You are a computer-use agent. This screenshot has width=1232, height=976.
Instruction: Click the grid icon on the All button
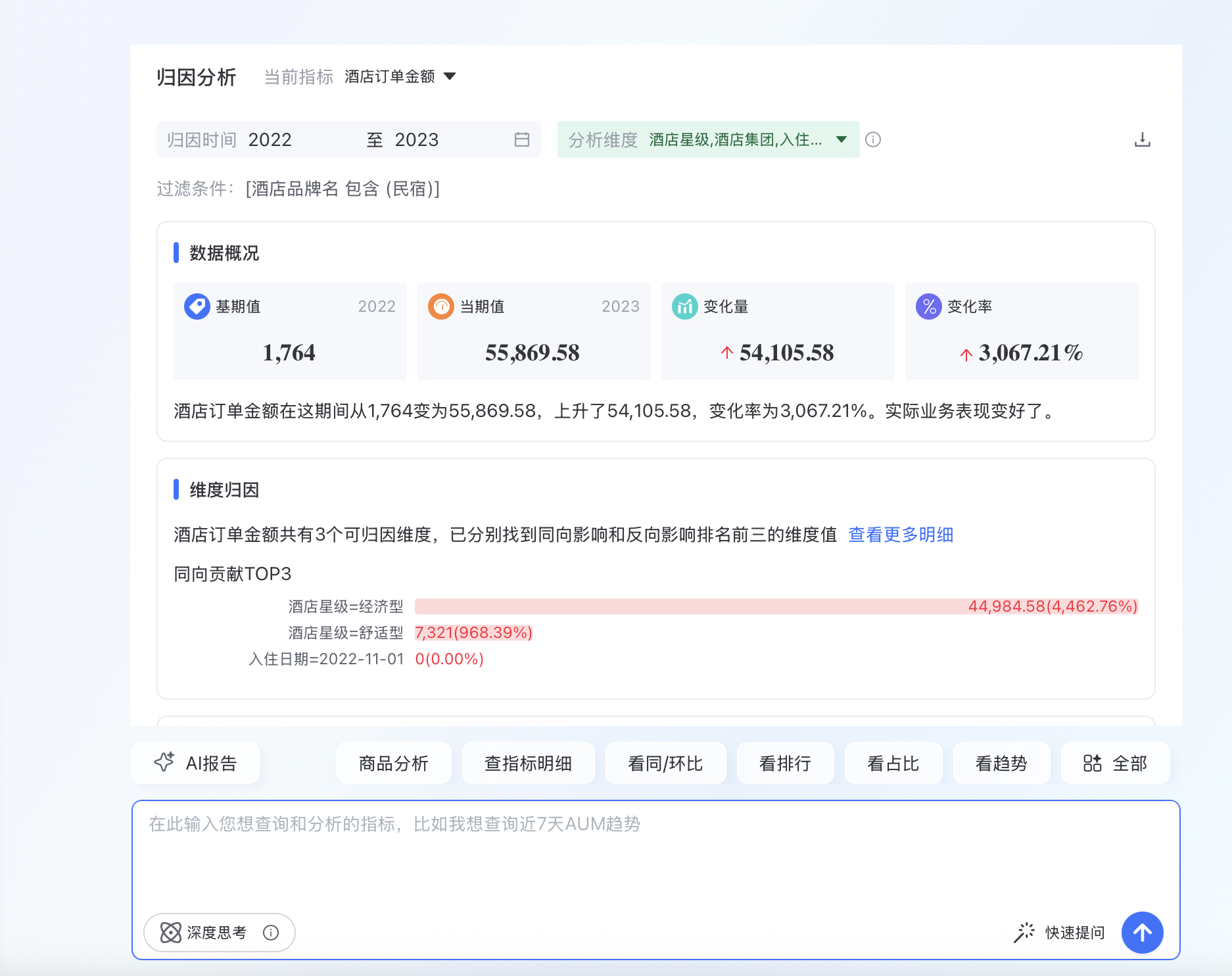point(1093,763)
